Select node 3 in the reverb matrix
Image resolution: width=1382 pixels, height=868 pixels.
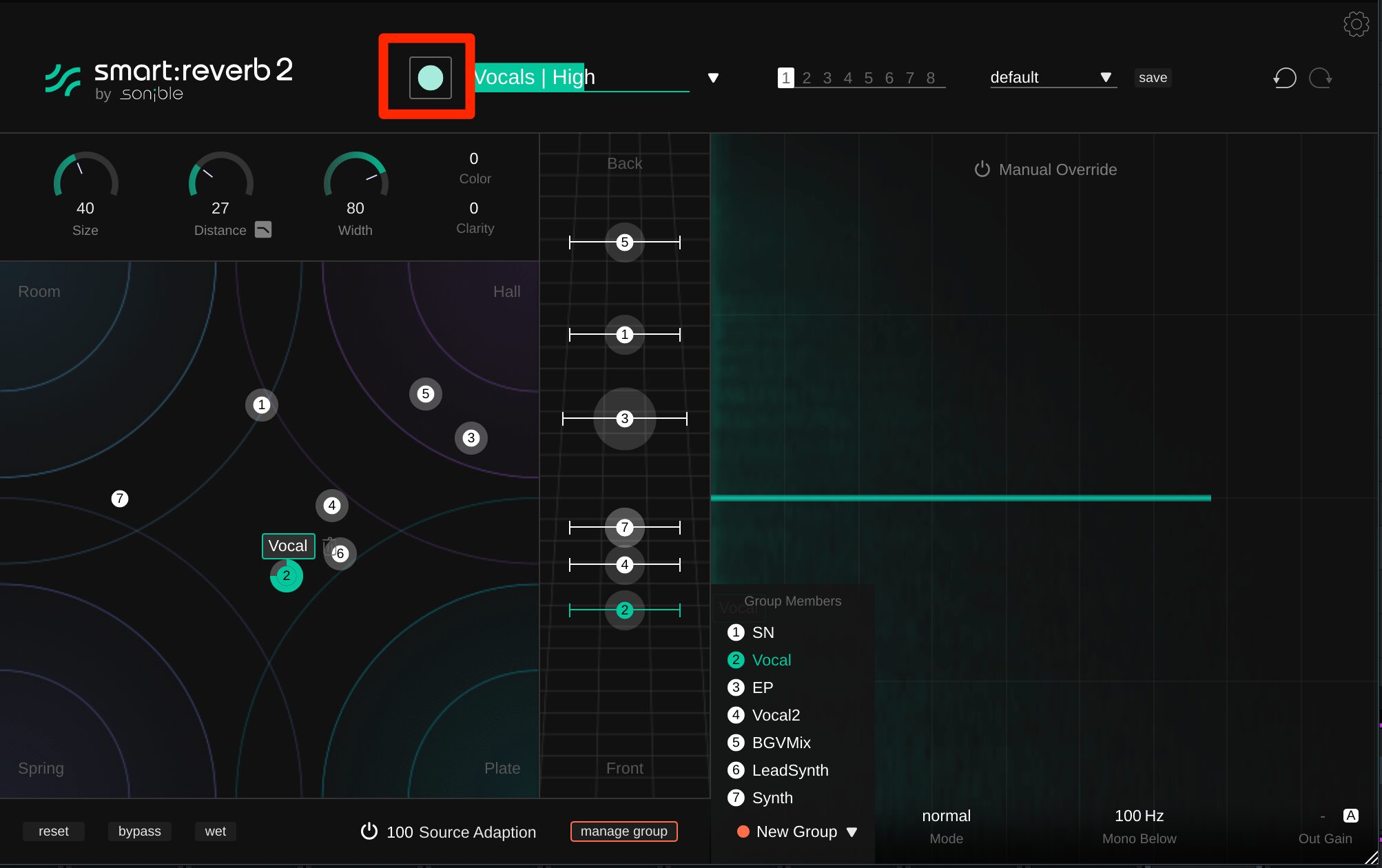point(471,437)
